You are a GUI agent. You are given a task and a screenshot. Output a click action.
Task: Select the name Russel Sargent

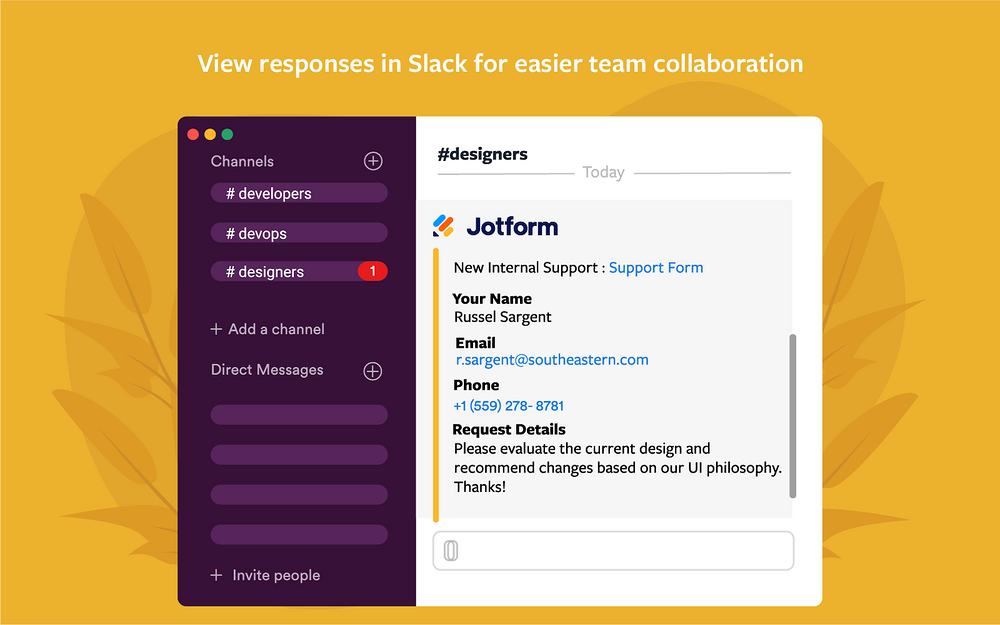pos(503,317)
